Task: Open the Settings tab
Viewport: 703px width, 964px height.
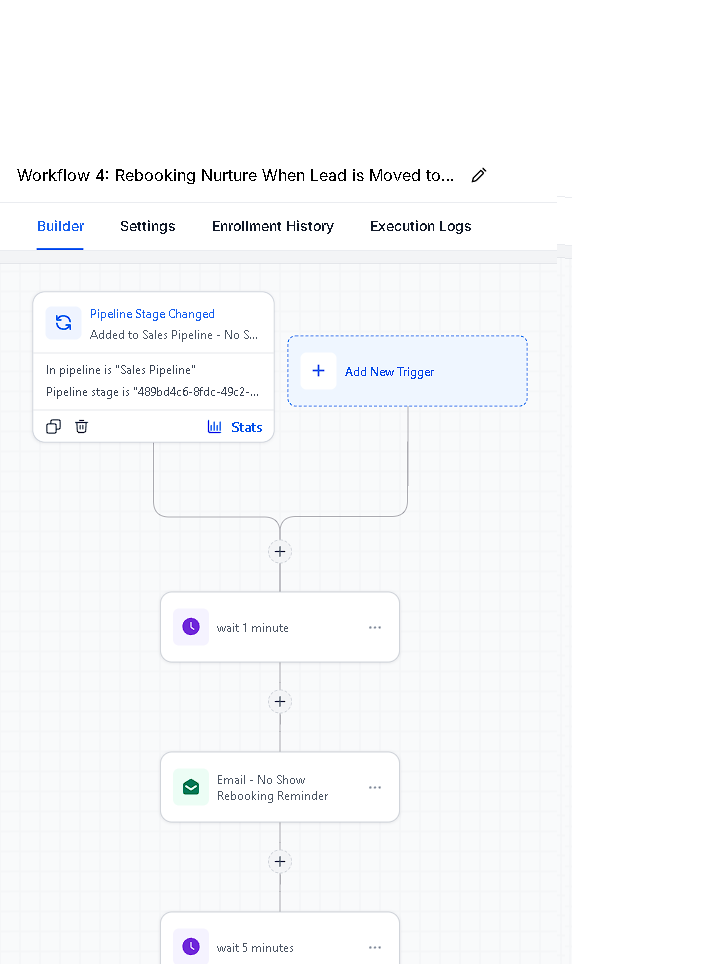Action: [148, 226]
